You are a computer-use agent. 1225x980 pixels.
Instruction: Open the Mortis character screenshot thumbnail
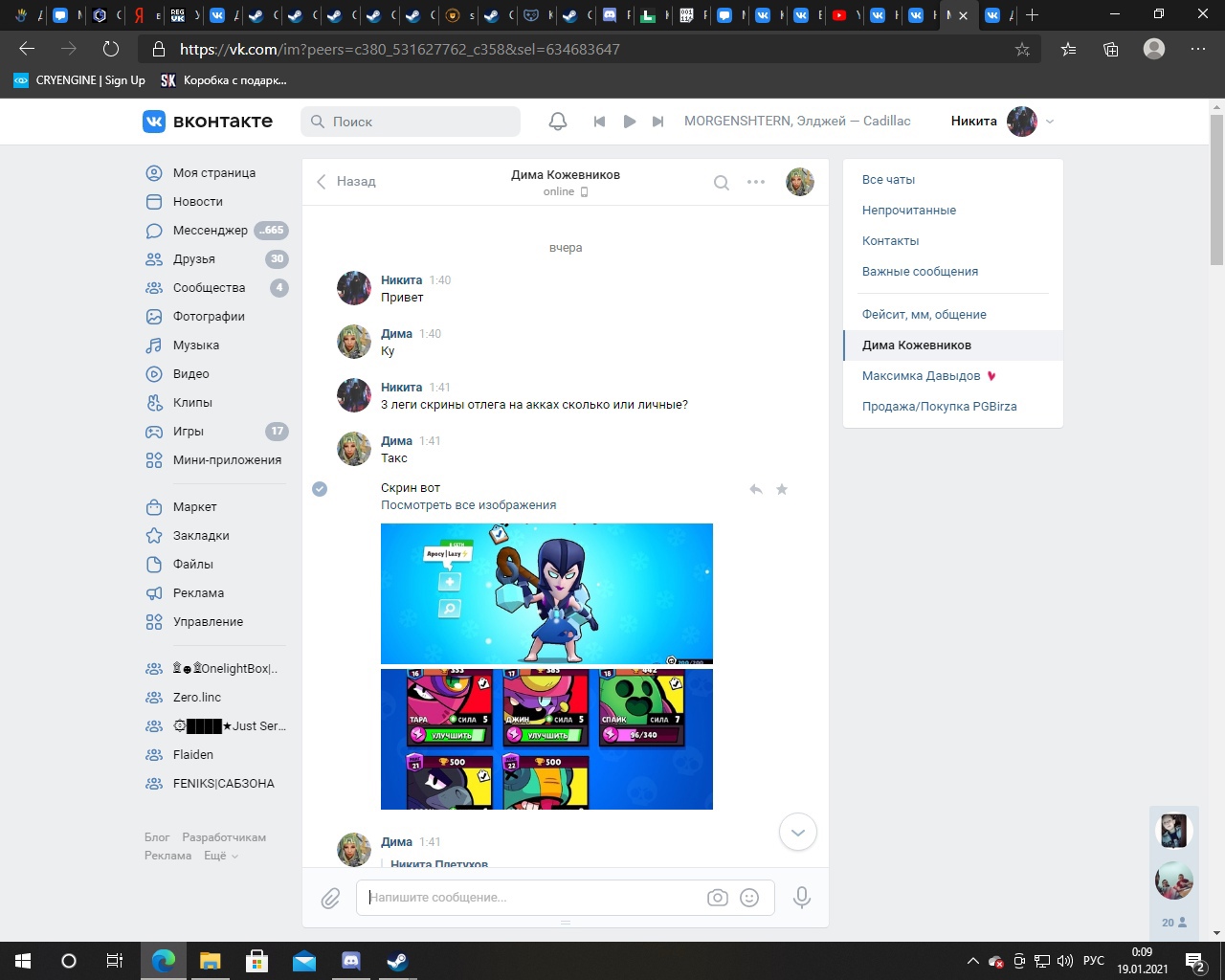click(x=546, y=593)
